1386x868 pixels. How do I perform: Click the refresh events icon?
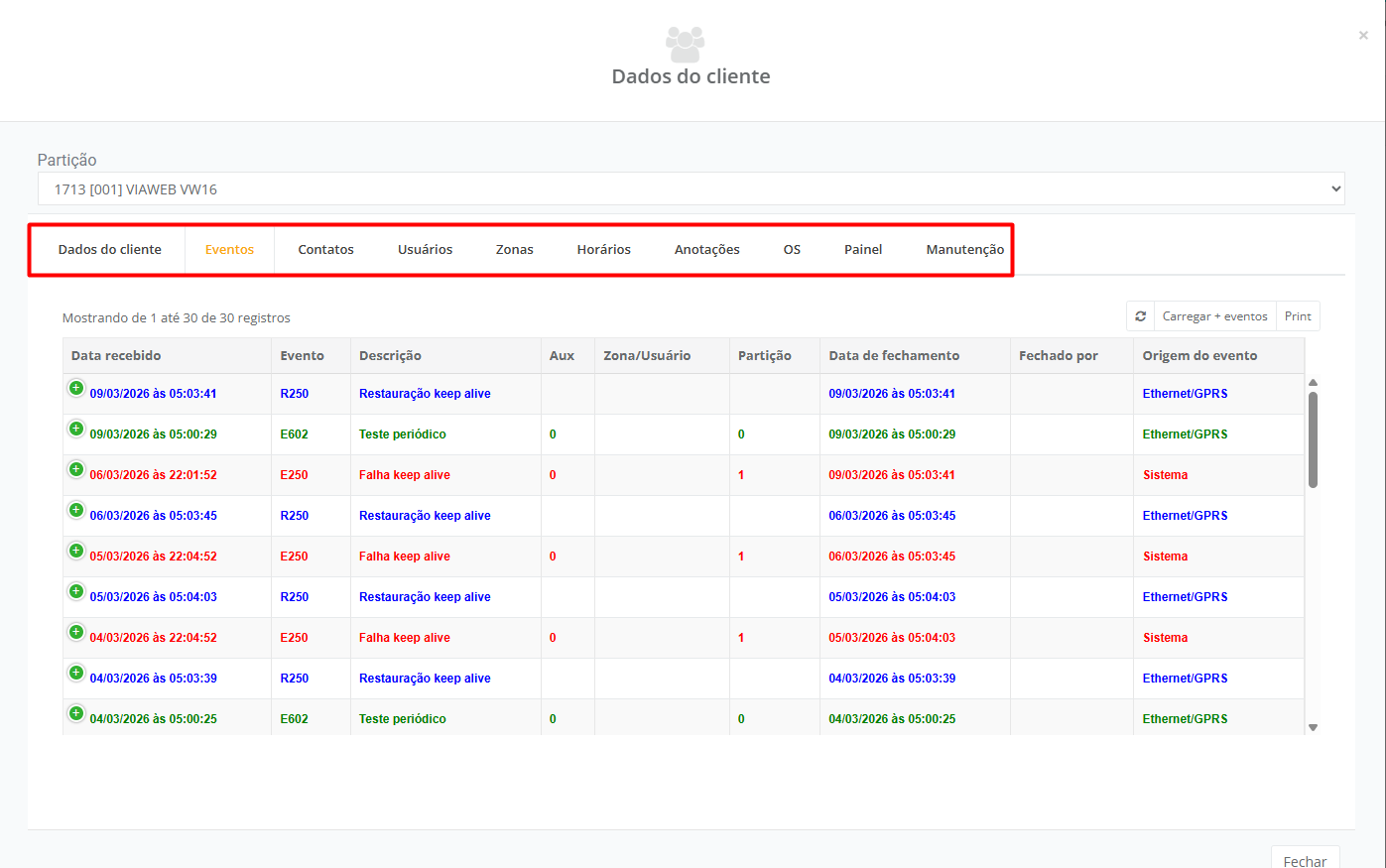coord(1140,316)
